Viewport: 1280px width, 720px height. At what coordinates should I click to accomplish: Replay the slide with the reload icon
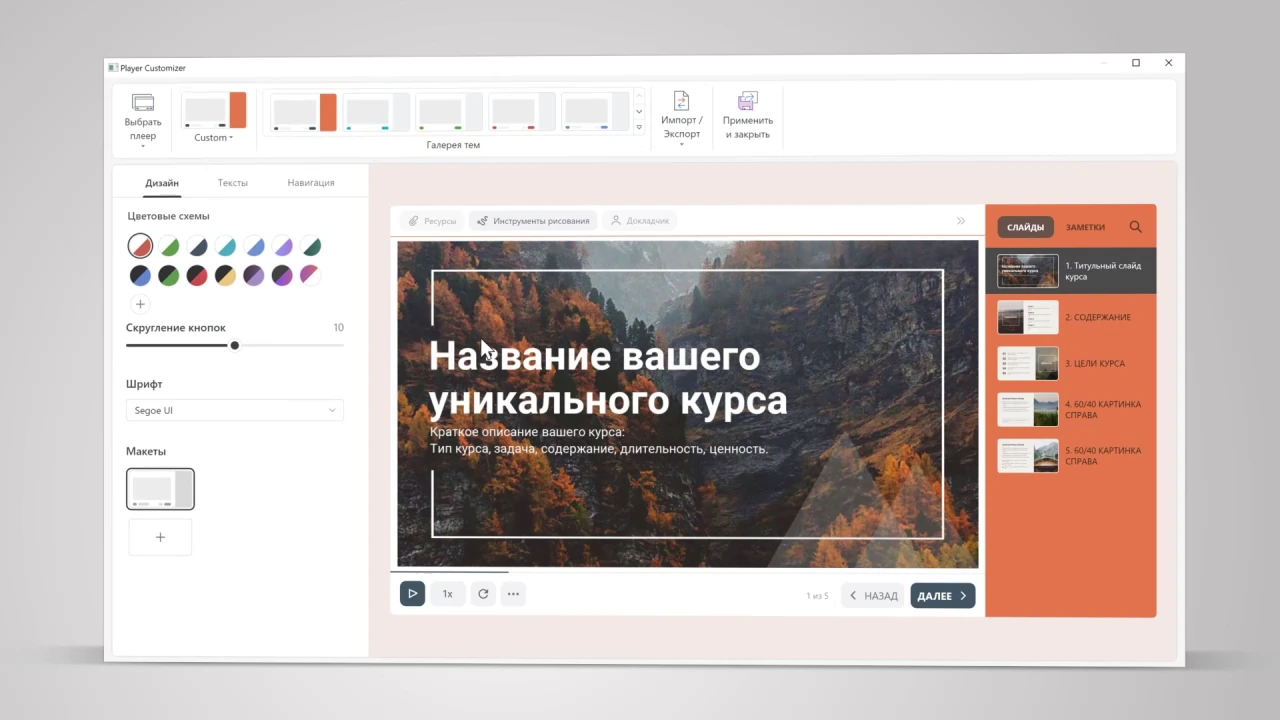pos(483,594)
